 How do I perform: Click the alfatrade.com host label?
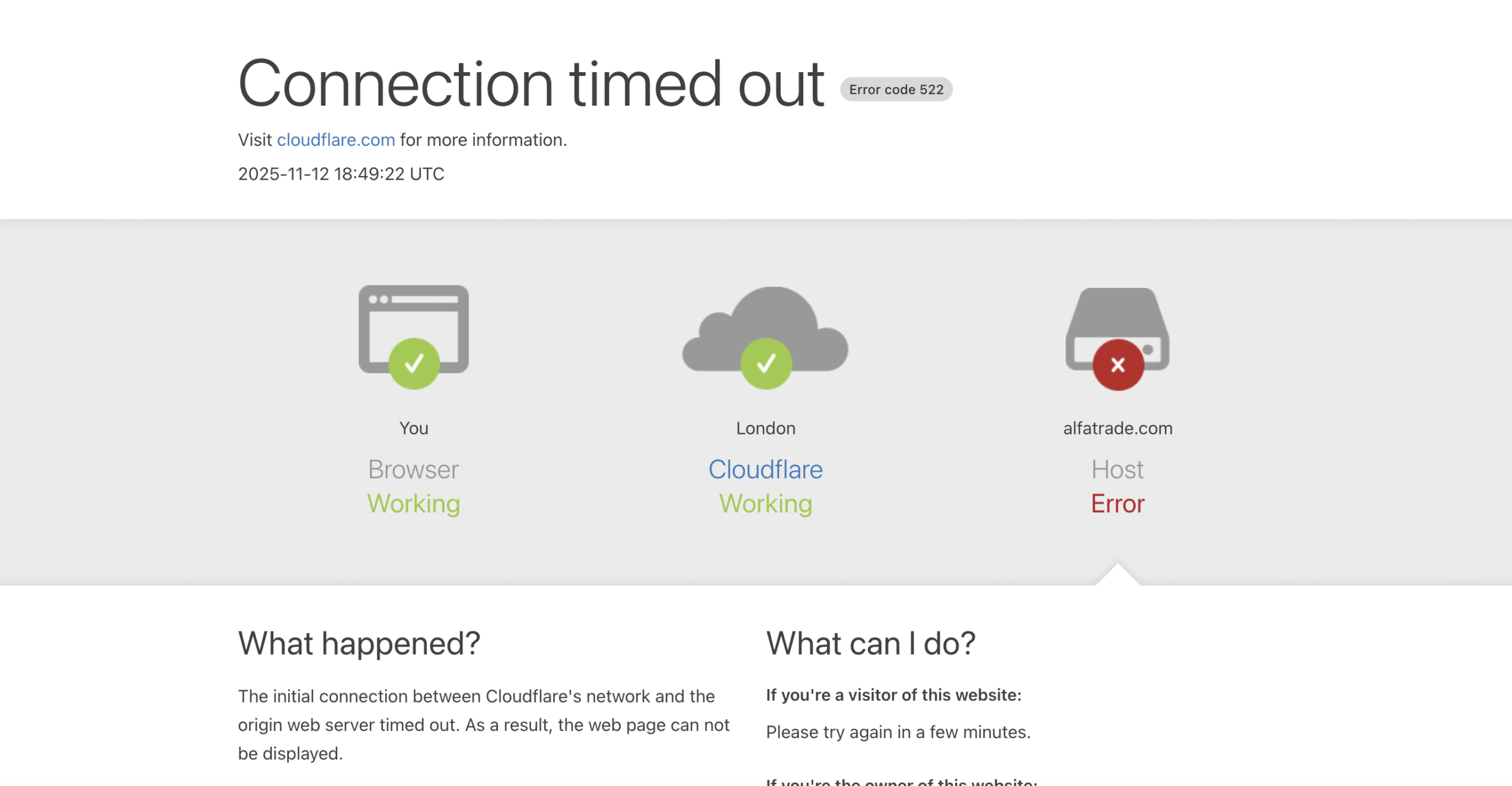tap(1117, 428)
